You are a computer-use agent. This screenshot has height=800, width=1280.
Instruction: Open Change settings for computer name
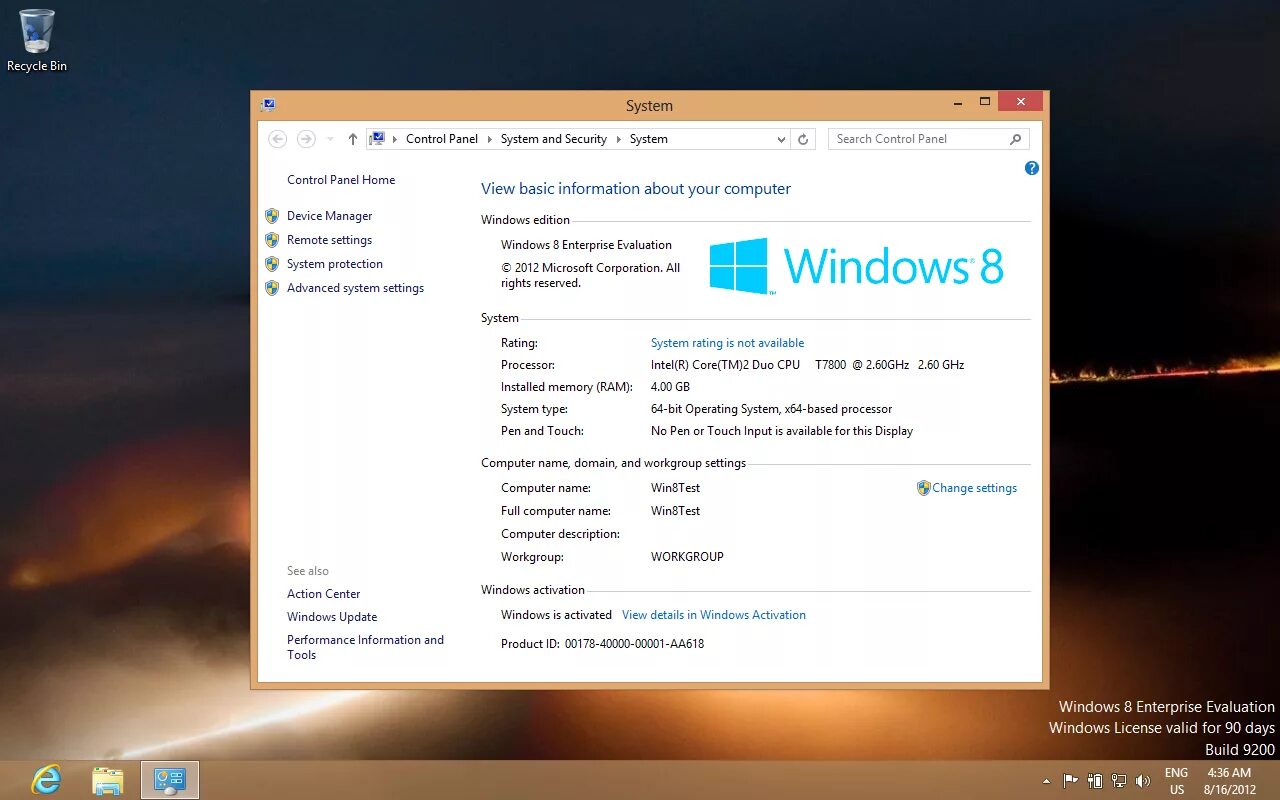974,488
